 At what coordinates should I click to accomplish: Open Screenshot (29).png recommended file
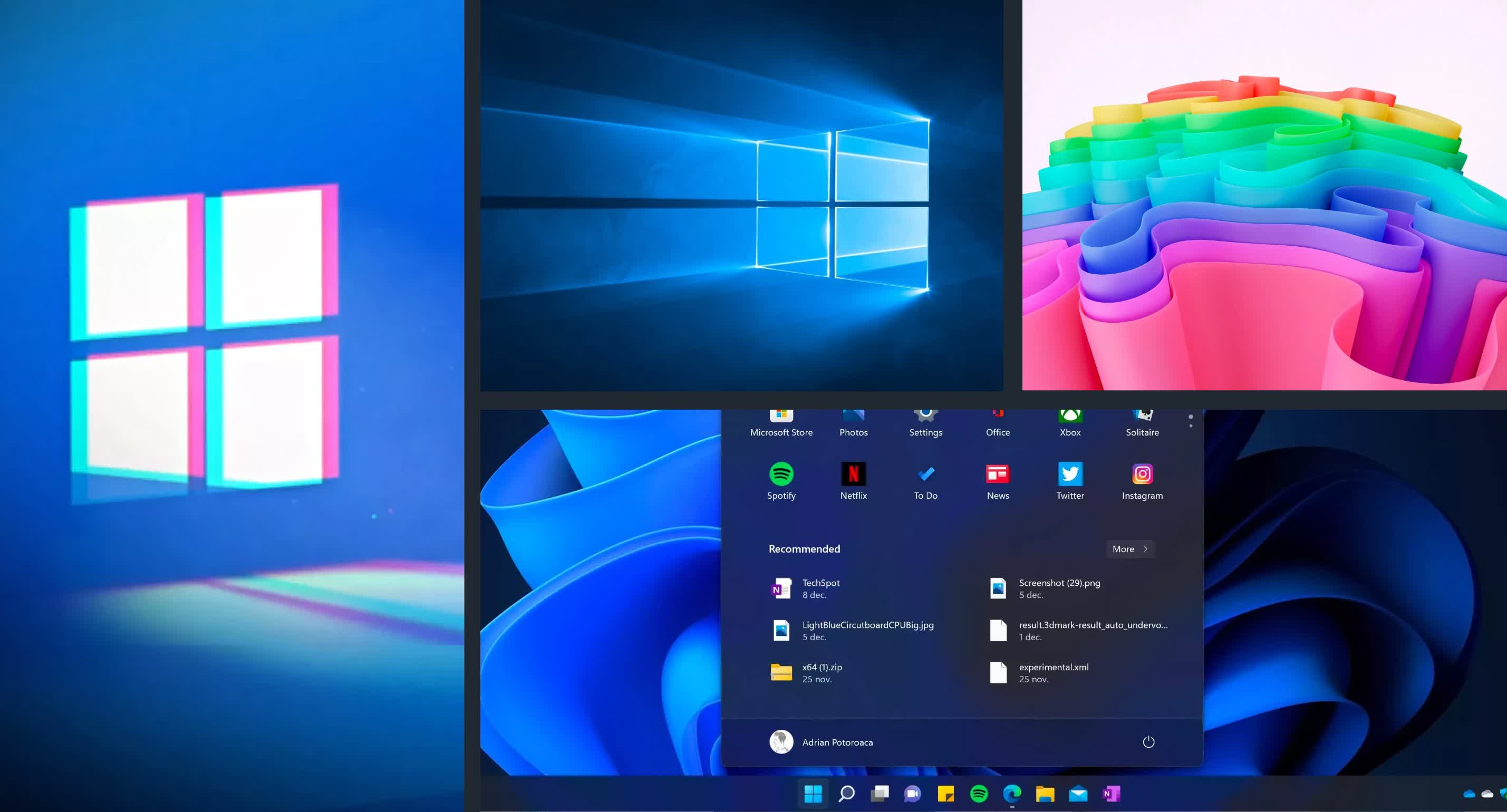coord(1059,588)
